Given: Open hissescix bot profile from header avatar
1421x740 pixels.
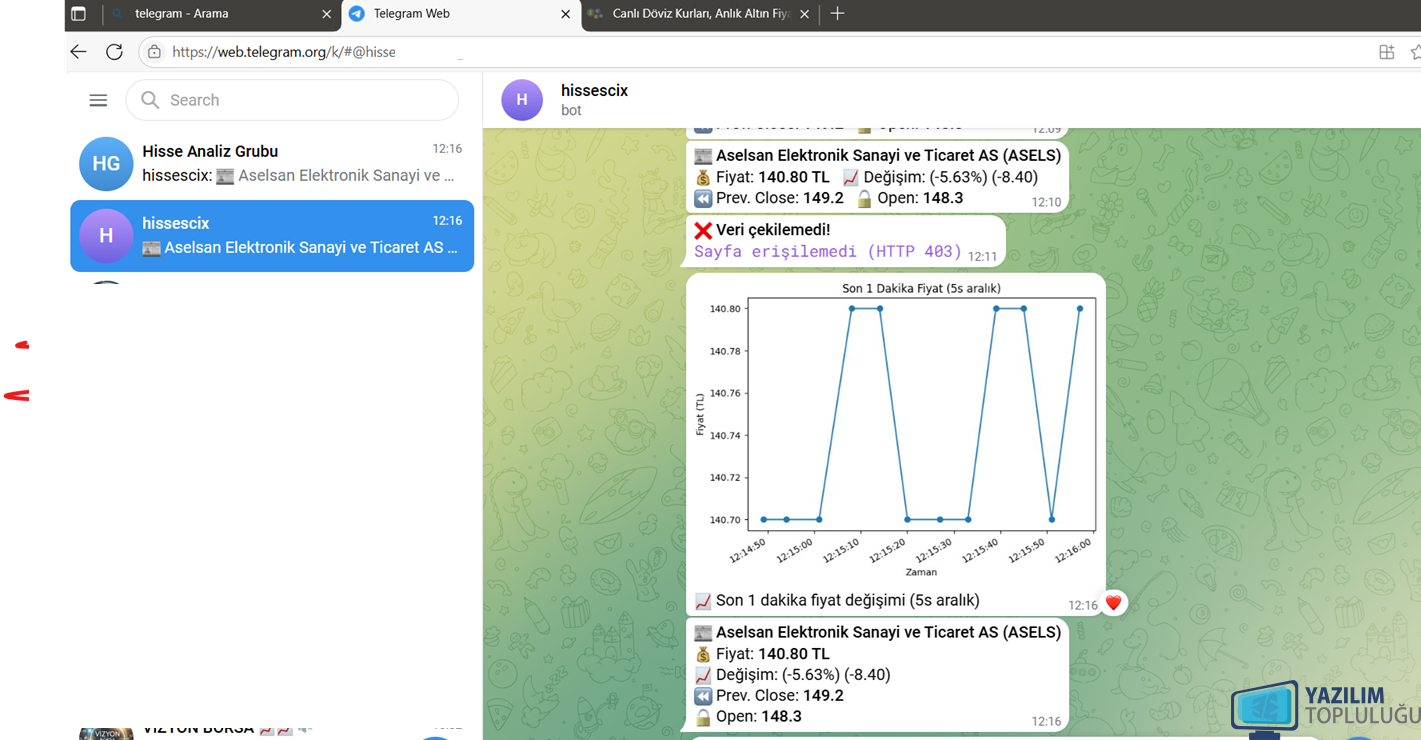Looking at the screenshot, I should click(x=522, y=100).
